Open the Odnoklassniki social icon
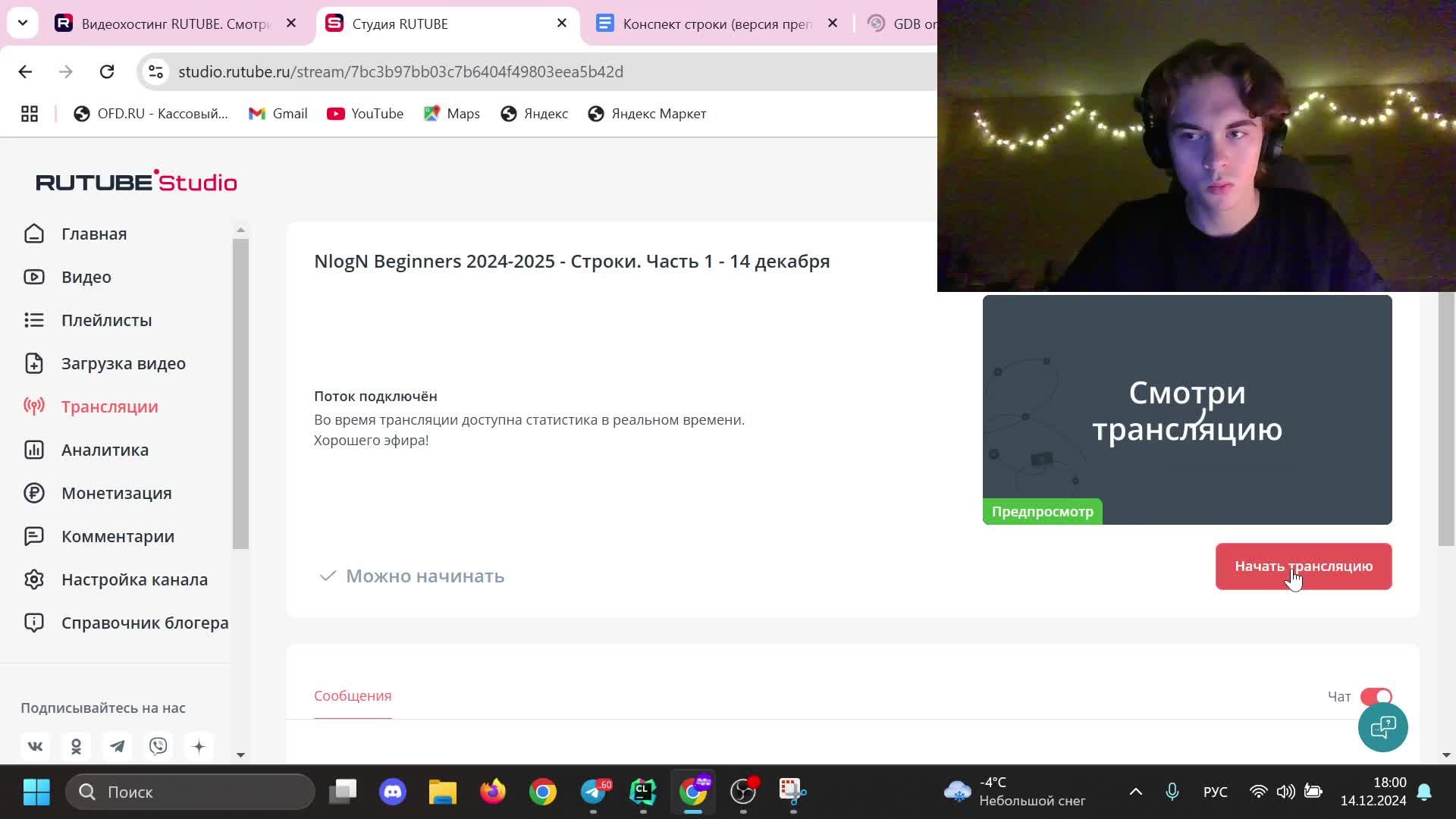This screenshot has height=819, width=1456. pos(76,746)
